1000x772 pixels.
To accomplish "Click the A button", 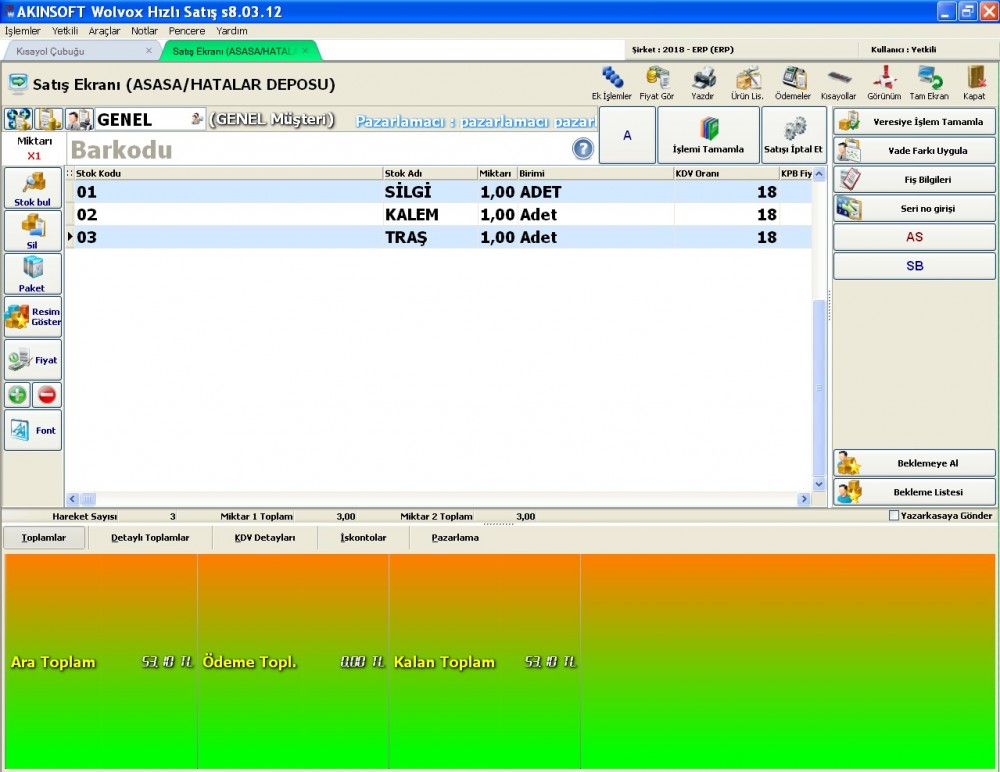I will tap(627, 135).
